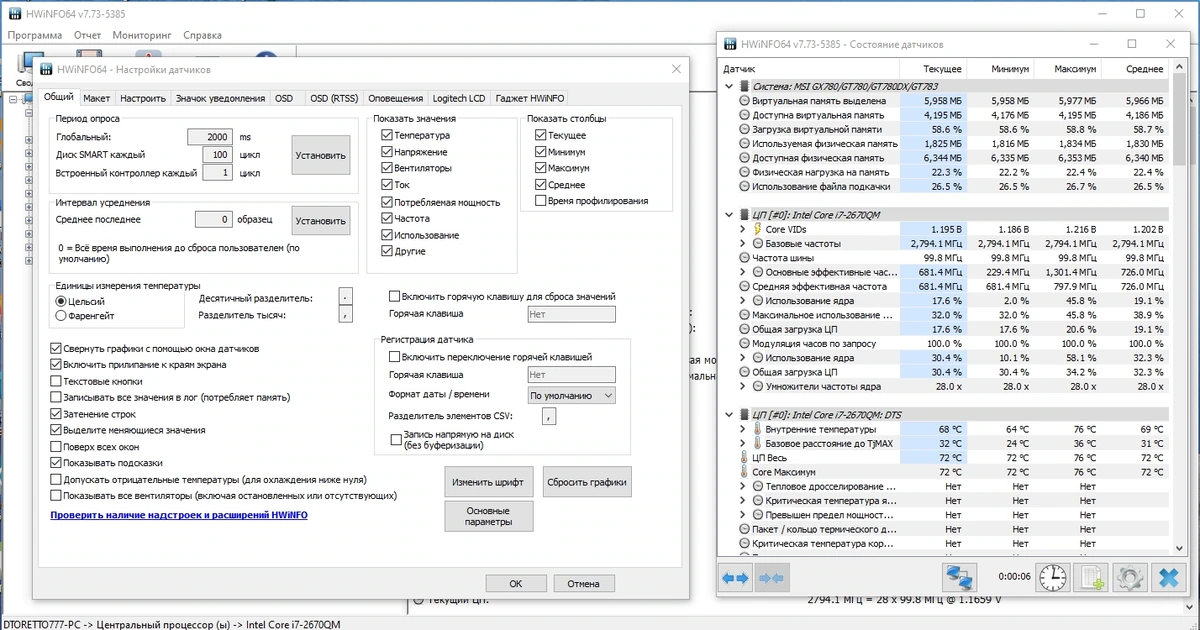Click the log file with plus icon
This screenshot has width=1200, height=630.
(1091, 578)
